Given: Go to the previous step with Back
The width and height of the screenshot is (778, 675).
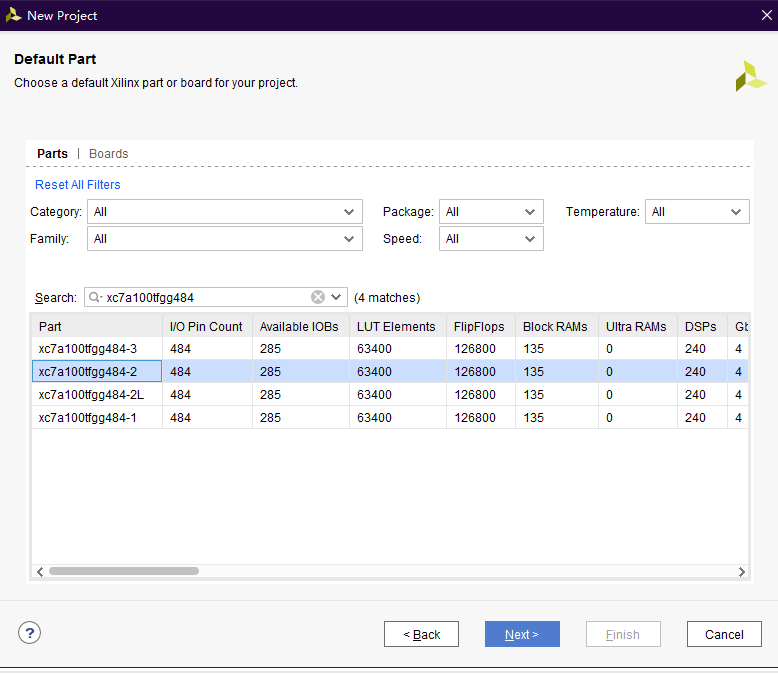Looking at the screenshot, I should [x=421, y=634].
